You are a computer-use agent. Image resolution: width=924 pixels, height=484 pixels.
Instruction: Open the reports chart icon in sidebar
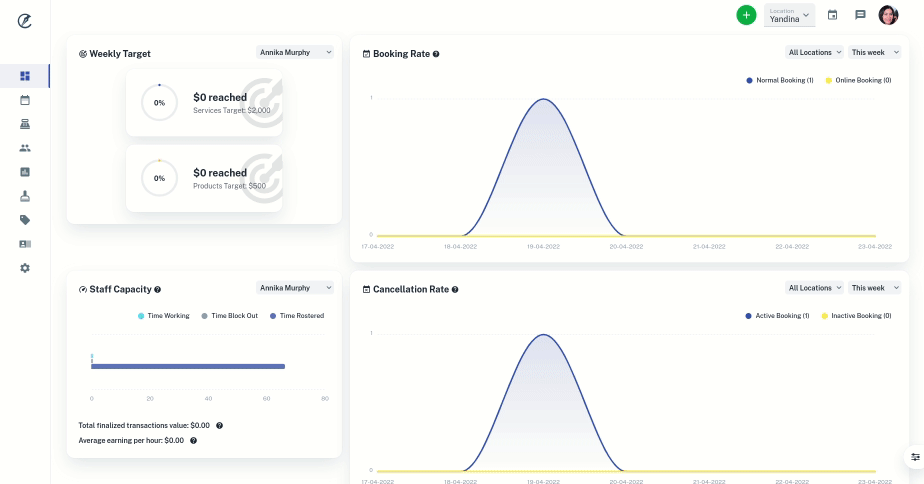(25, 172)
